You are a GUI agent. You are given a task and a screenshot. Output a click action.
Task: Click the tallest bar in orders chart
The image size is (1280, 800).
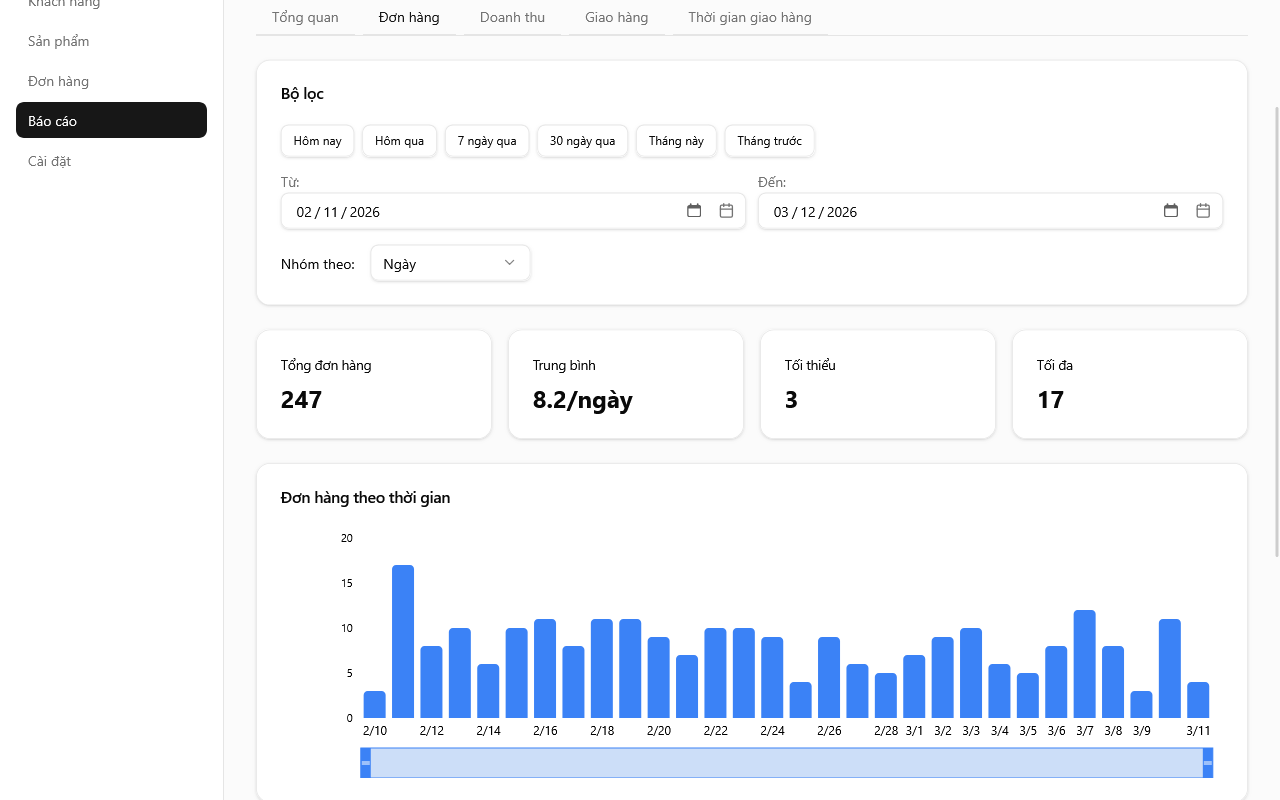(x=403, y=641)
